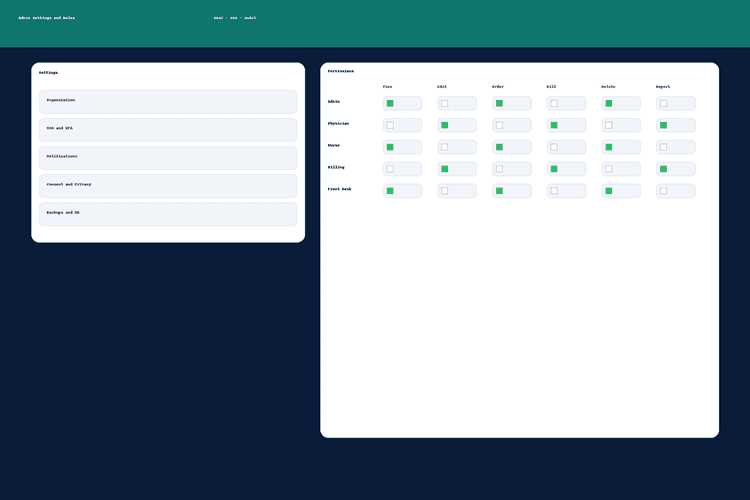The height and width of the screenshot is (500, 750).
Task: Open the SSO and MFA section
Action: (168, 129)
